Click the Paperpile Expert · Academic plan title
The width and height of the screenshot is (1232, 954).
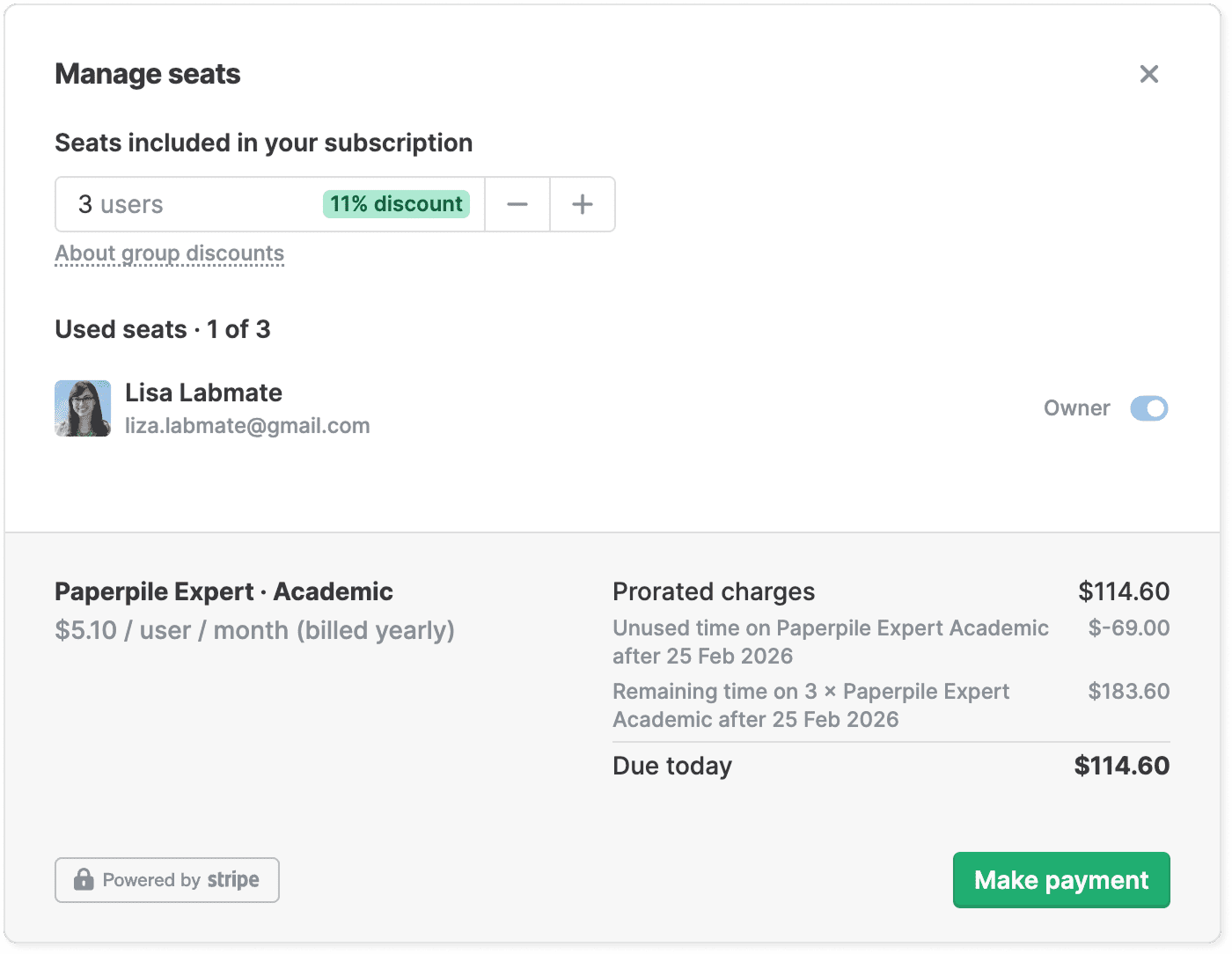[224, 591]
